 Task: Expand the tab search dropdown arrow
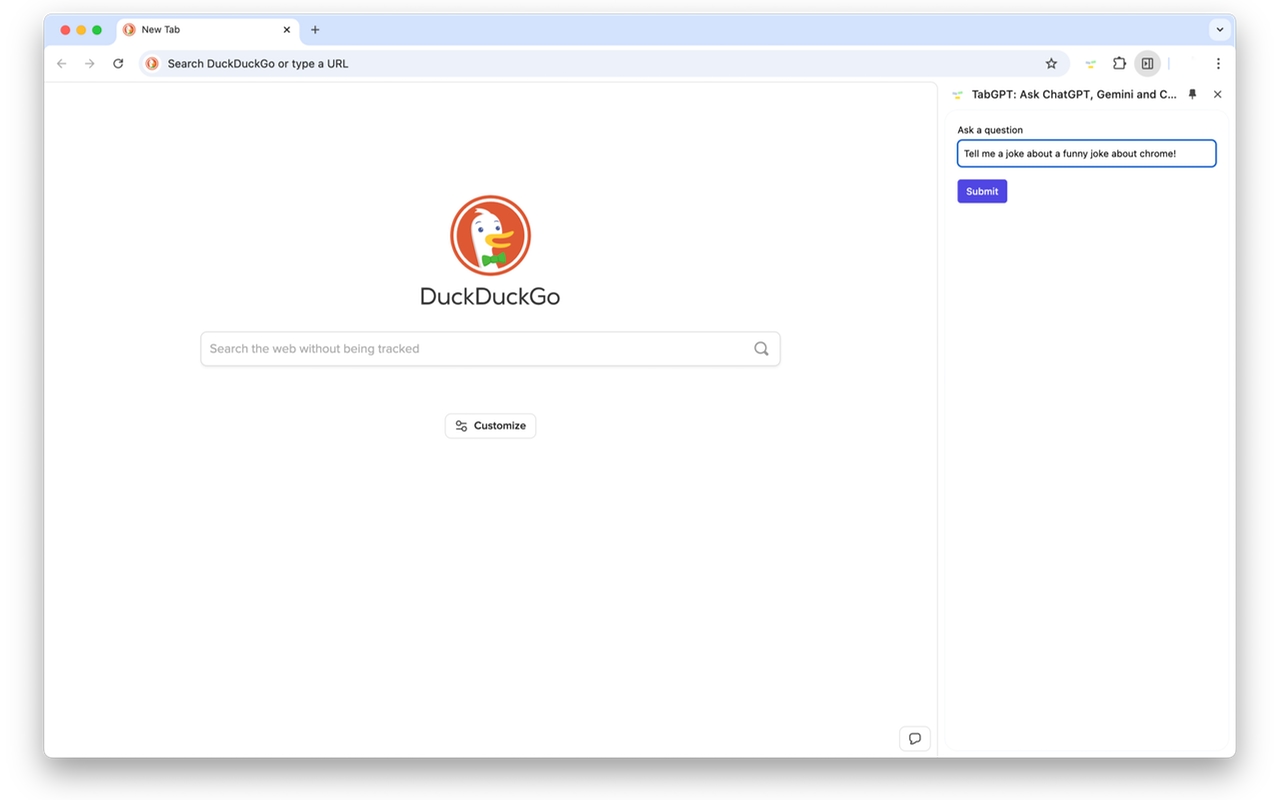click(1220, 30)
